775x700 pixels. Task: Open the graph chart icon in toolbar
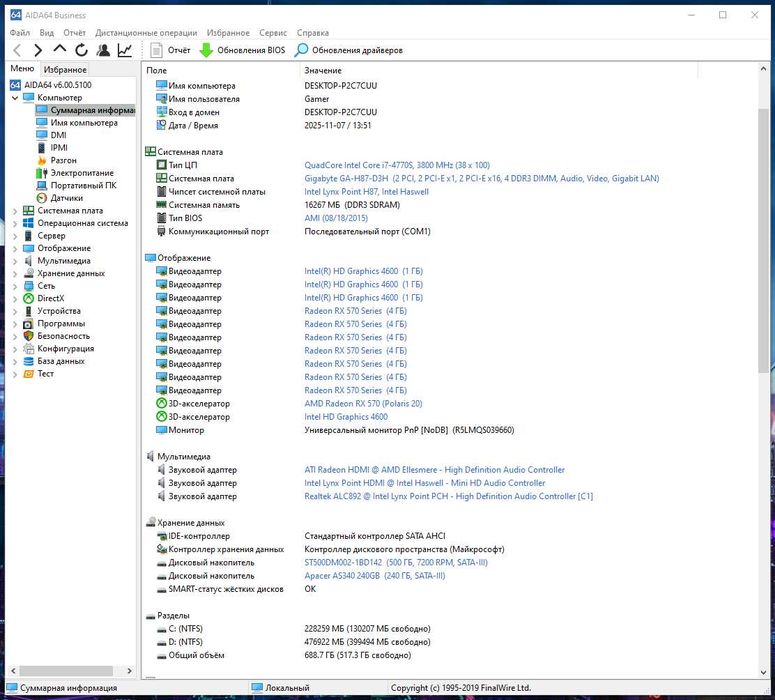coord(125,50)
